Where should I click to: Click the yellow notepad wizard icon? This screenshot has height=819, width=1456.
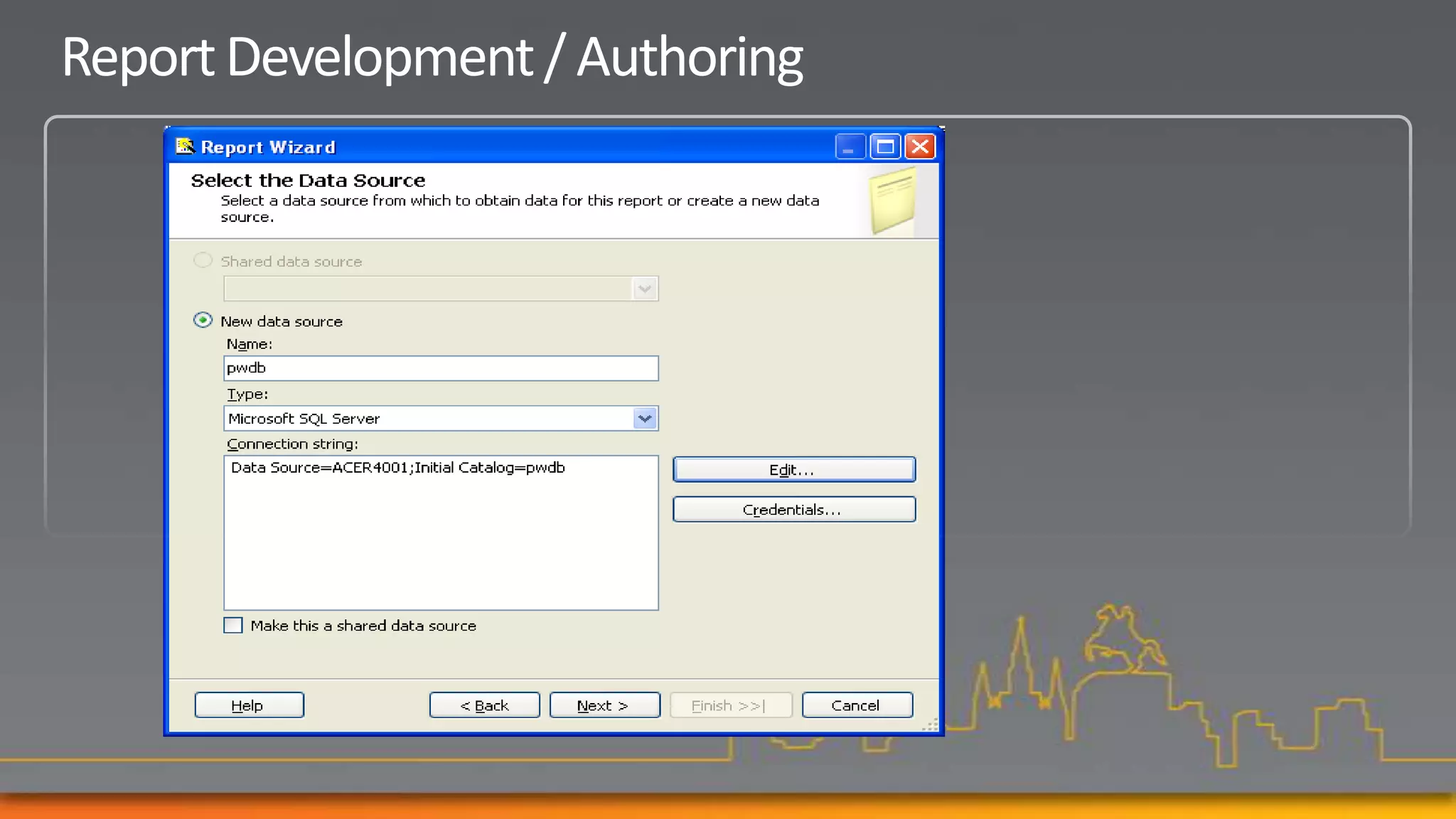(x=893, y=200)
